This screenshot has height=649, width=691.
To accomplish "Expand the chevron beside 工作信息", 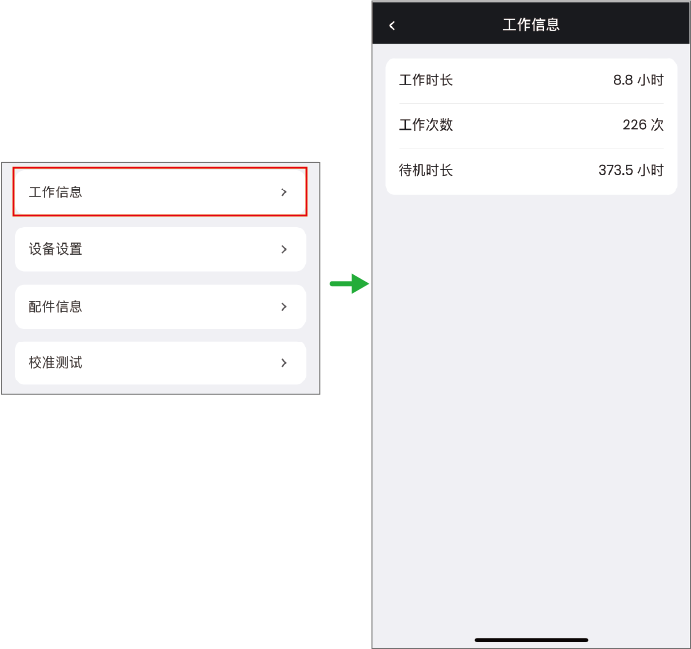I will pyautogui.click(x=284, y=192).
